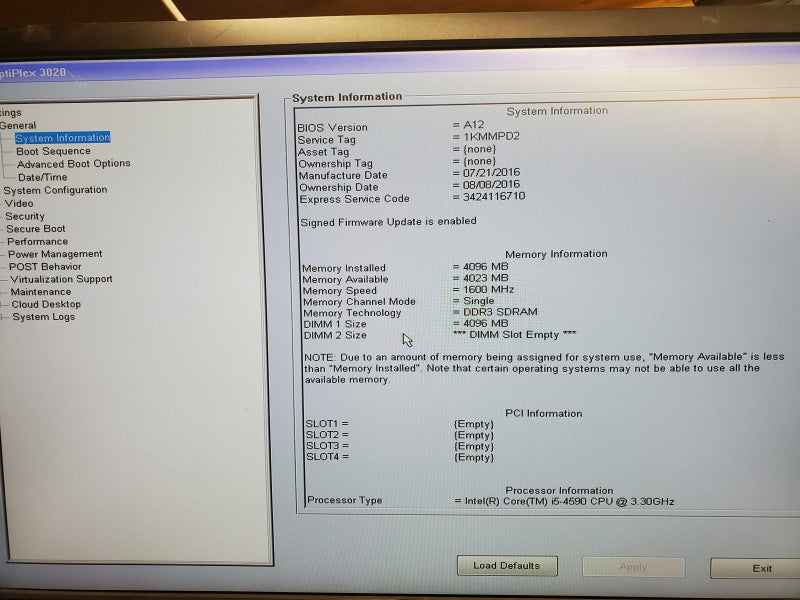Screen dimensions: 800x600
Task: Expand the System Configuration category
Action: coord(55,190)
